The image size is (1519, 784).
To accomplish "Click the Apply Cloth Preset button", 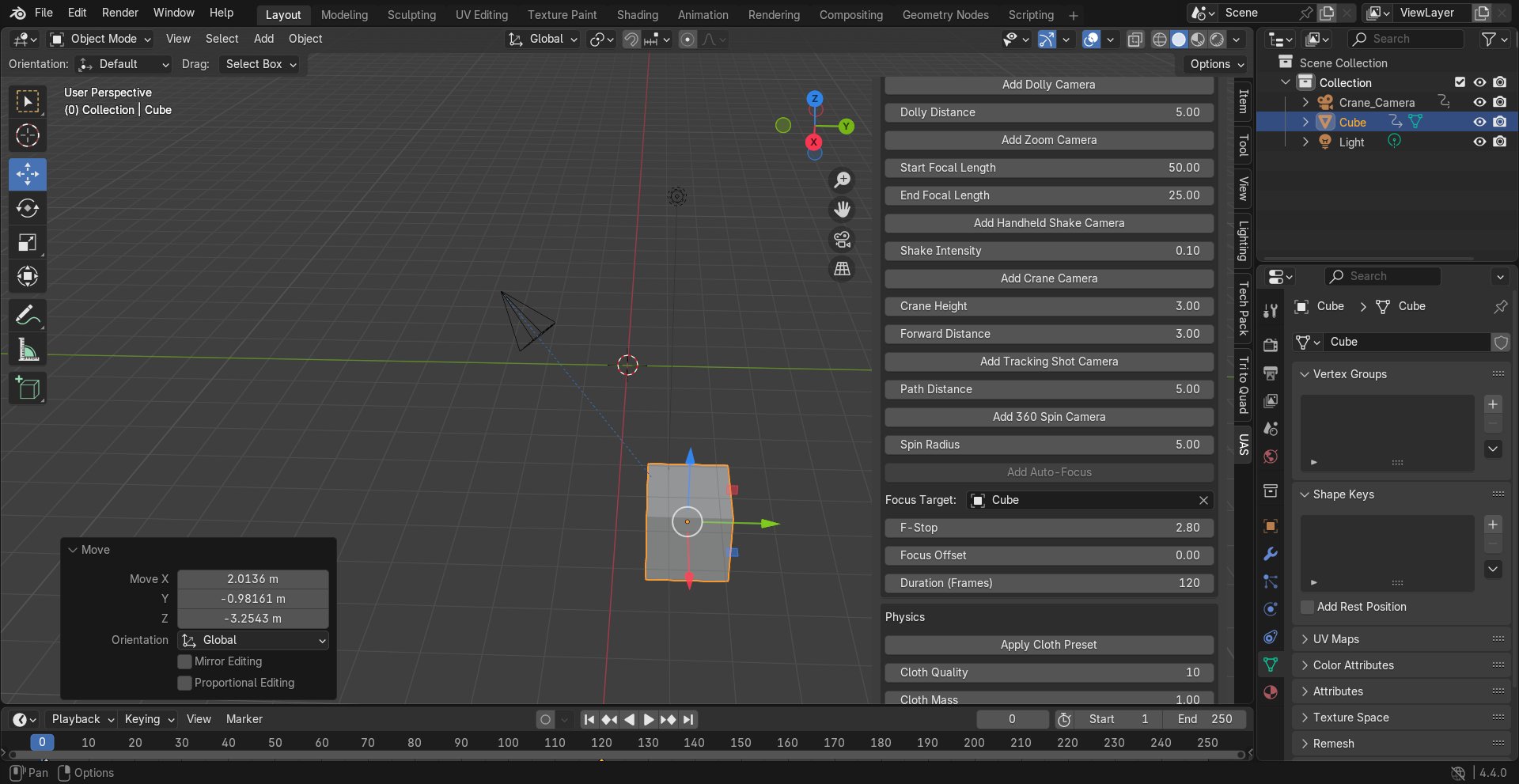I will point(1048,645).
